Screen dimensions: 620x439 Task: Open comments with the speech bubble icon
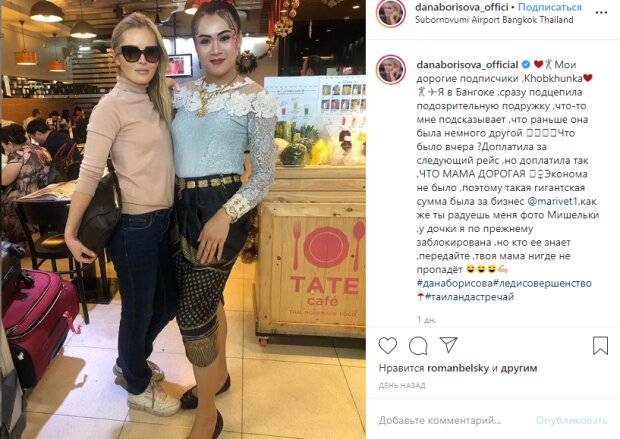(x=418, y=346)
